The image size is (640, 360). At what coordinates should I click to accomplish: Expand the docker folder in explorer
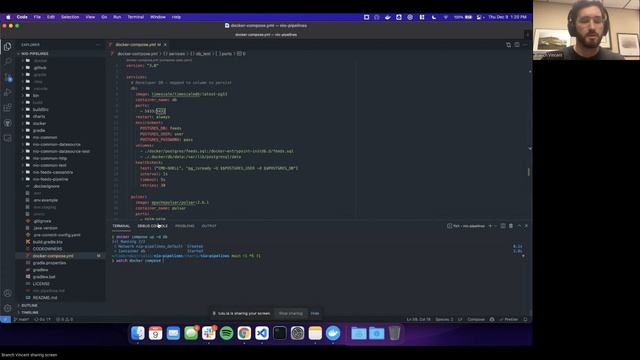pyautogui.click(x=40, y=123)
